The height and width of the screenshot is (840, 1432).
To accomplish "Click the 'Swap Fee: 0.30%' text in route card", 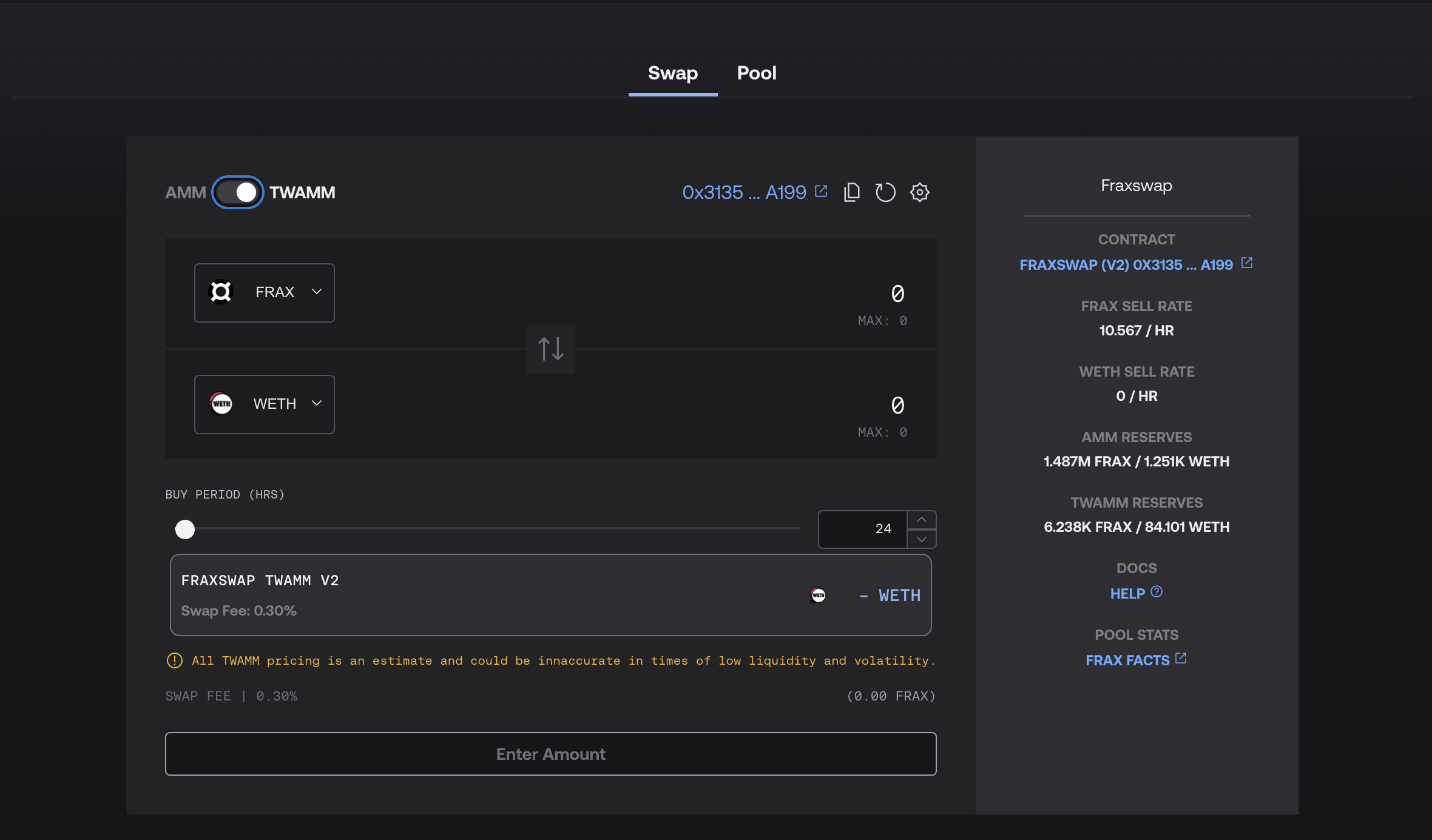I will point(238,611).
